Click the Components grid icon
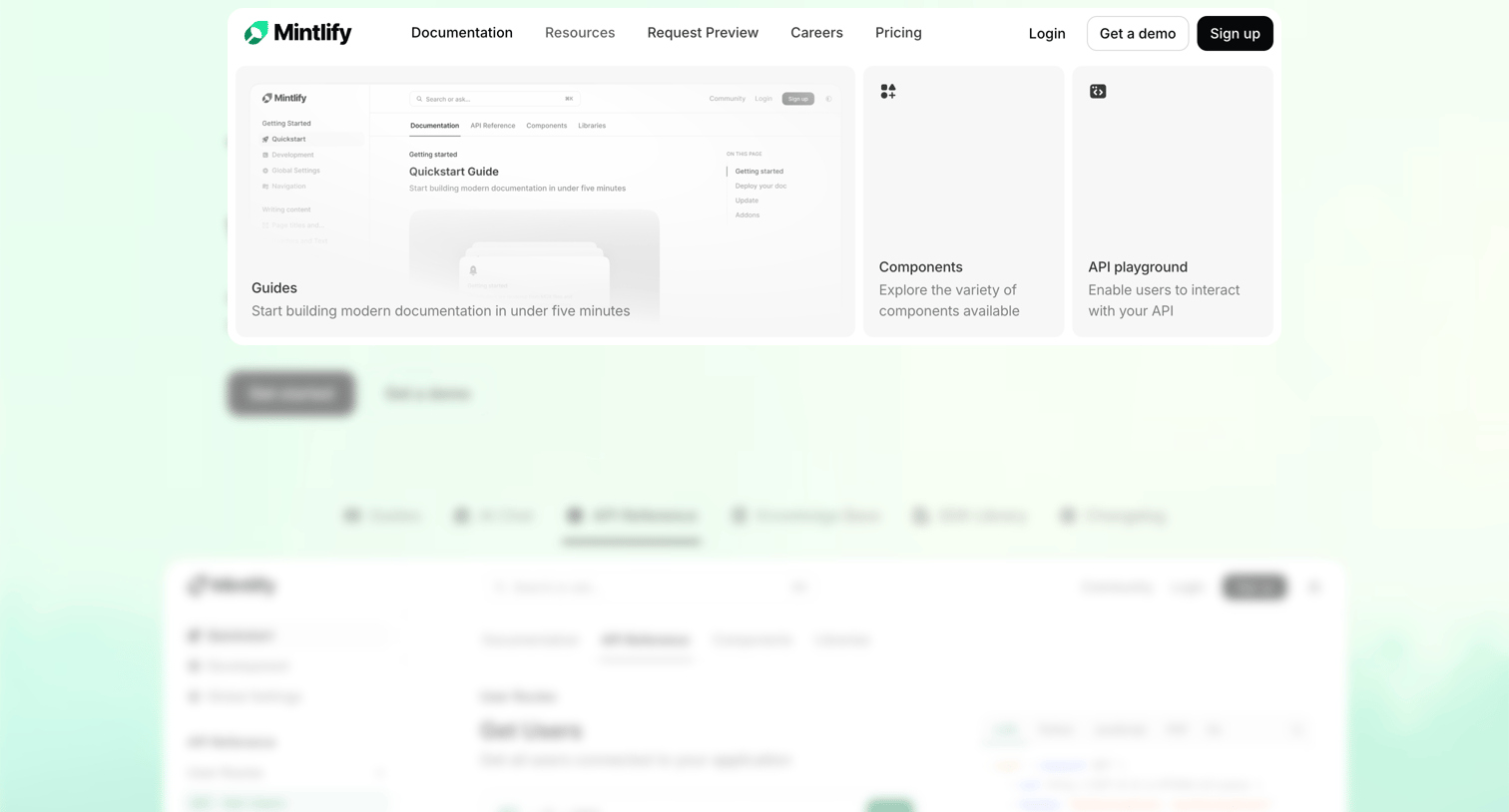The height and width of the screenshot is (812, 1509). [888, 92]
